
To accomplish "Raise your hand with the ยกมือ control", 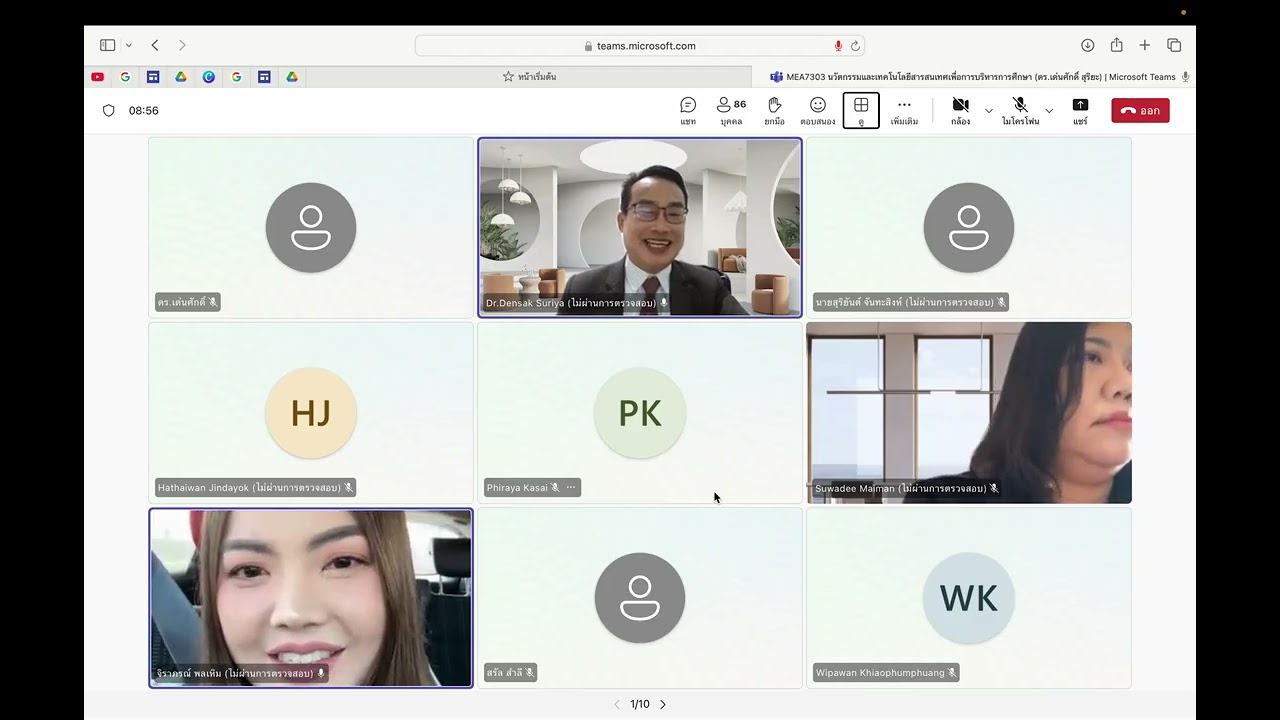I will (x=774, y=111).
